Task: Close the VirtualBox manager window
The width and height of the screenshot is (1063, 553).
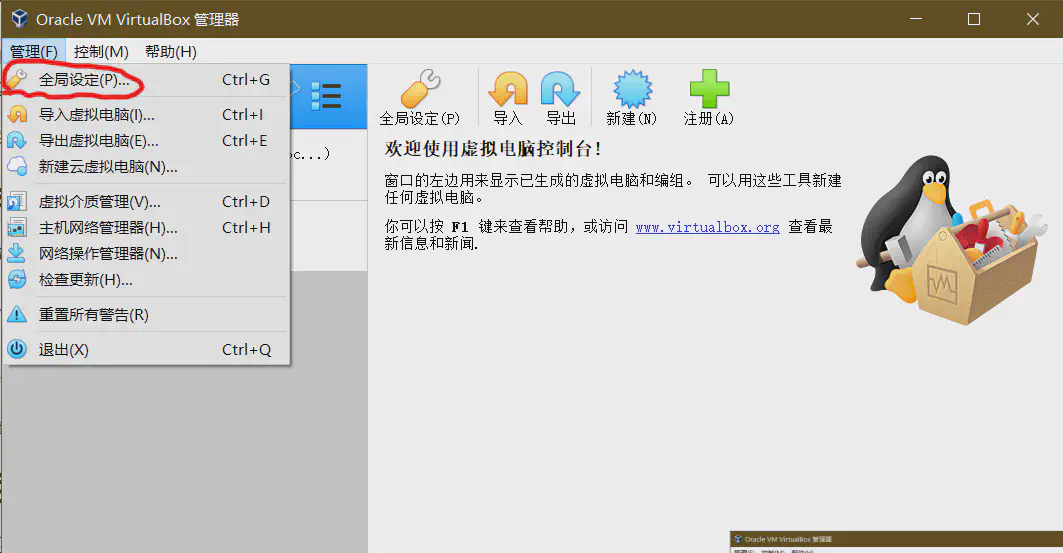Action: tap(1032, 19)
